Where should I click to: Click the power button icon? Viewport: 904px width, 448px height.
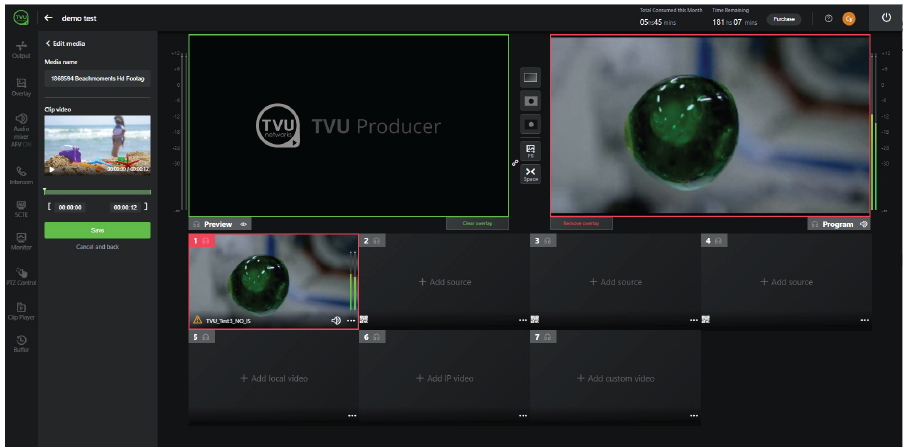pos(887,17)
